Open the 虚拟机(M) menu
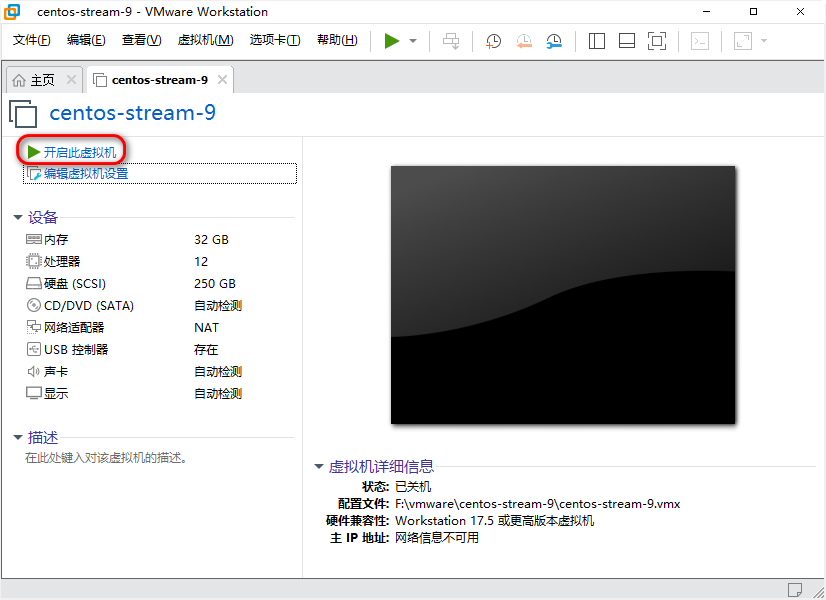Image resolution: width=826 pixels, height=600 pixels. pos(205,40)
